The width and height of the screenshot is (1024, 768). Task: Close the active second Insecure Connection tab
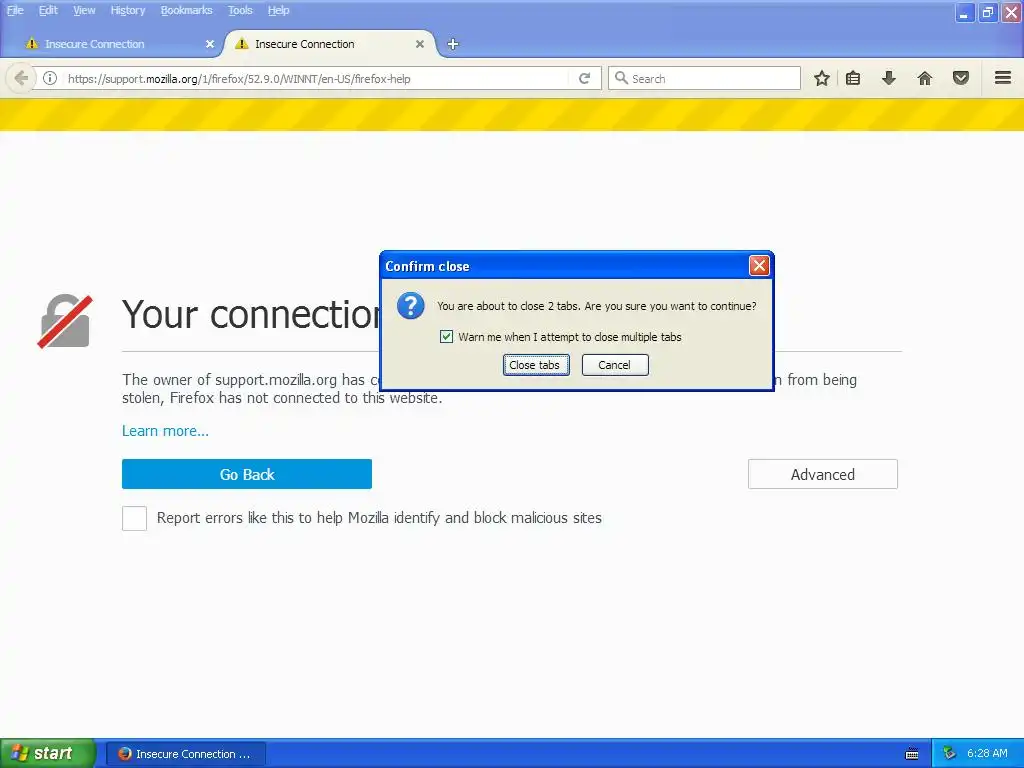coord(420,44)
